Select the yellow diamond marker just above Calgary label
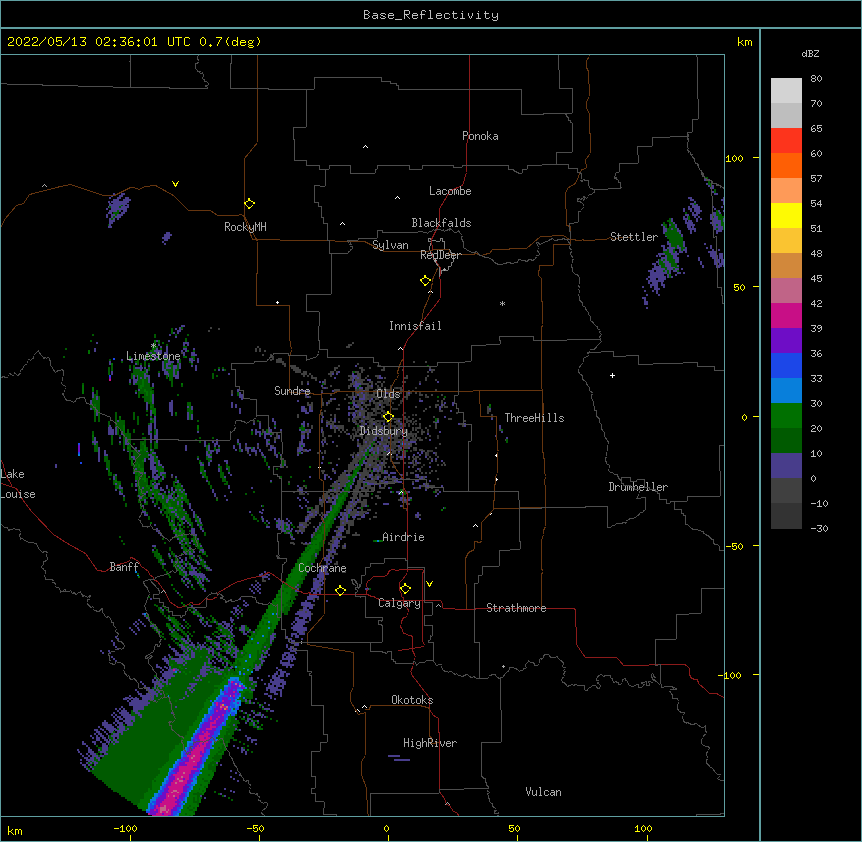Viewport: 862px width, 842px height. 405,588
